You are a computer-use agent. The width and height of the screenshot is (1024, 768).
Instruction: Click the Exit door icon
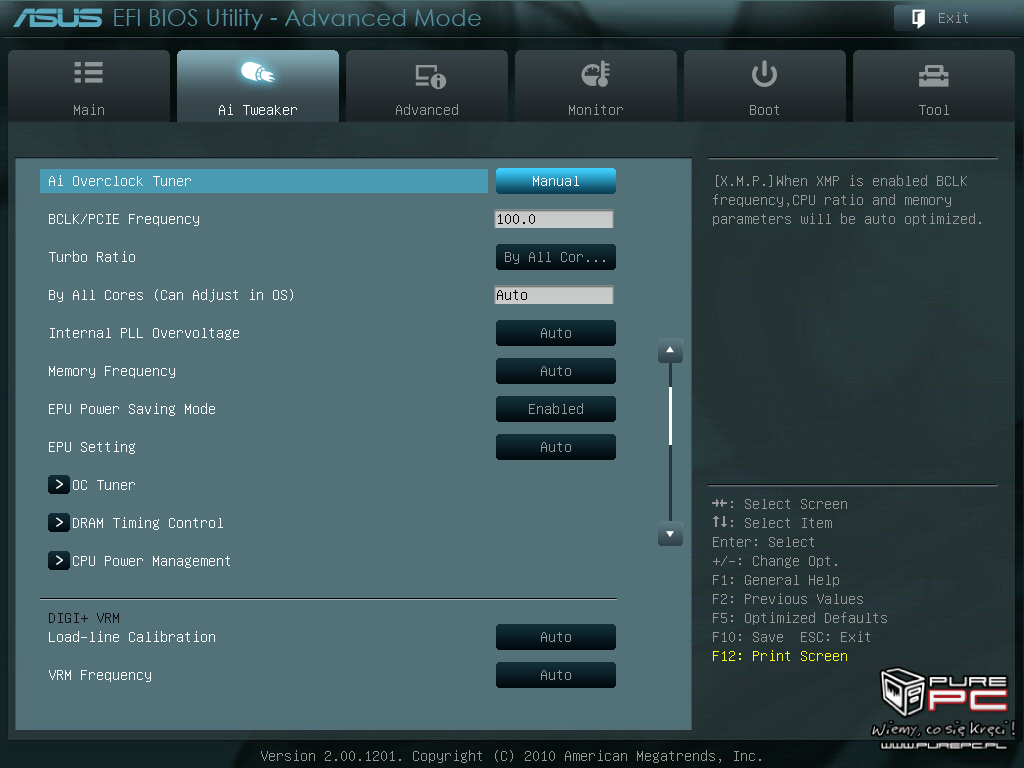point(918,18)
